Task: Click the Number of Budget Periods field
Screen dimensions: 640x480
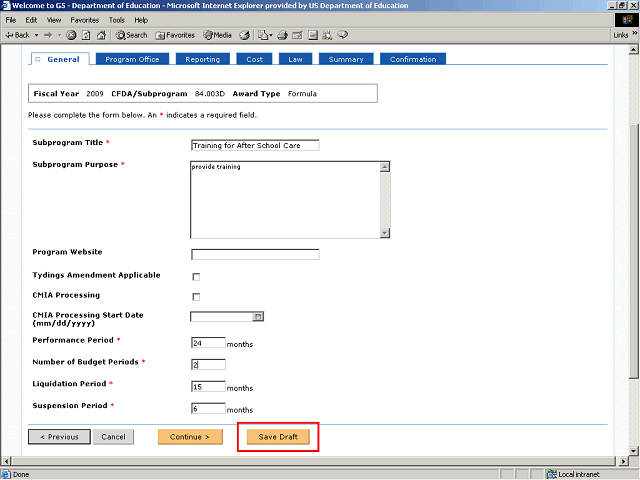Action: point(208,364)
